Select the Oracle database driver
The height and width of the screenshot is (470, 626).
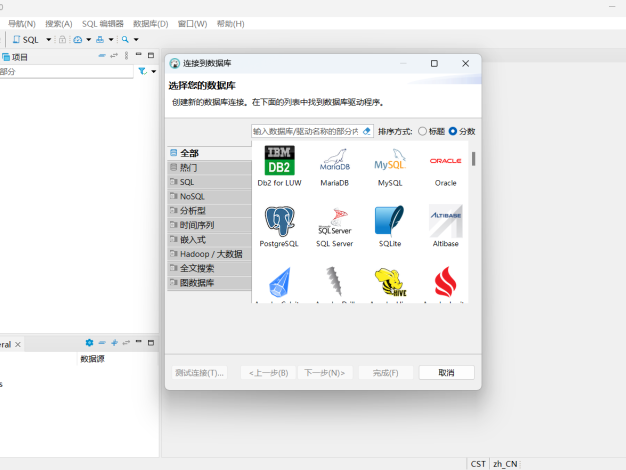(x=446, y=161)
